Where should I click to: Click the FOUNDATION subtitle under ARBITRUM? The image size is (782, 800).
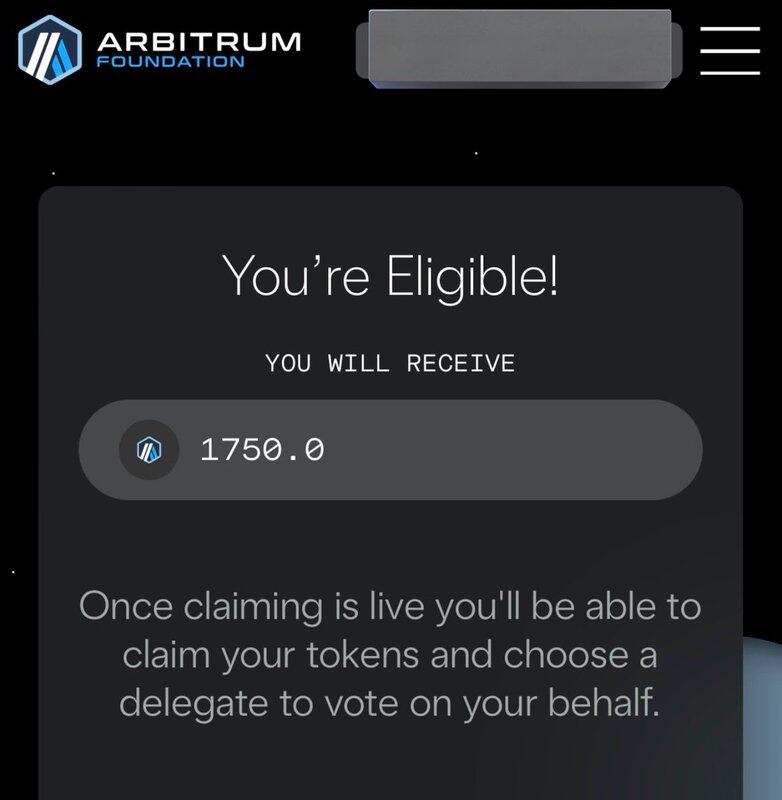tap(170, 62)
